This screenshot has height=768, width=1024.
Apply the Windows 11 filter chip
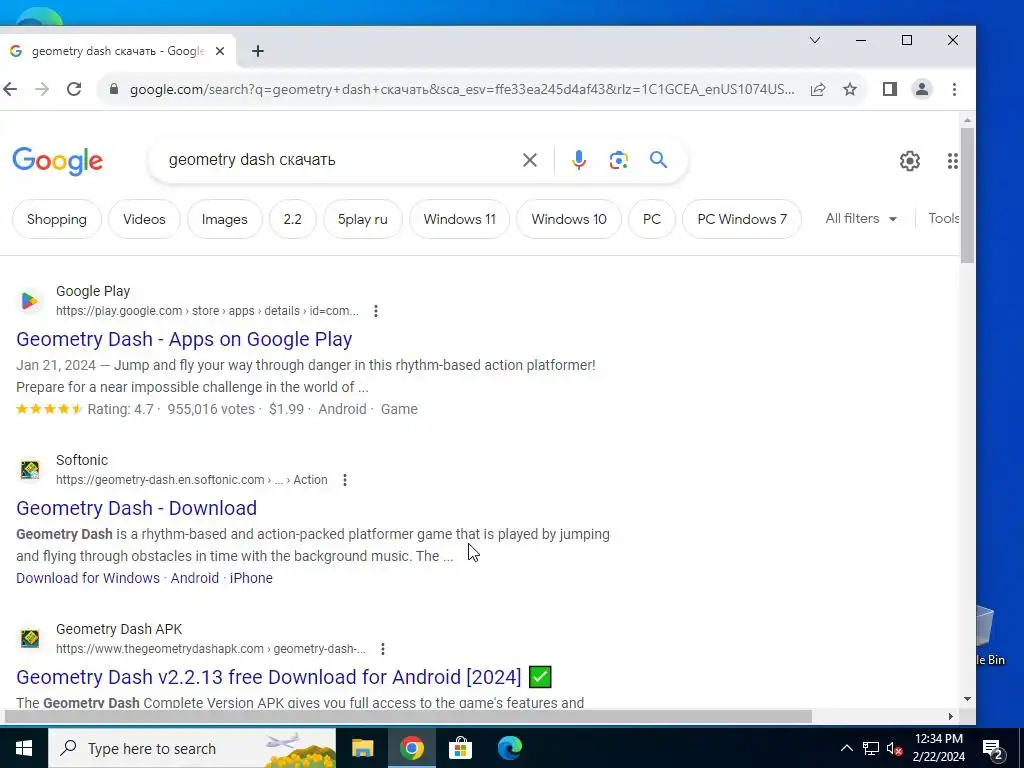[460, 219]
